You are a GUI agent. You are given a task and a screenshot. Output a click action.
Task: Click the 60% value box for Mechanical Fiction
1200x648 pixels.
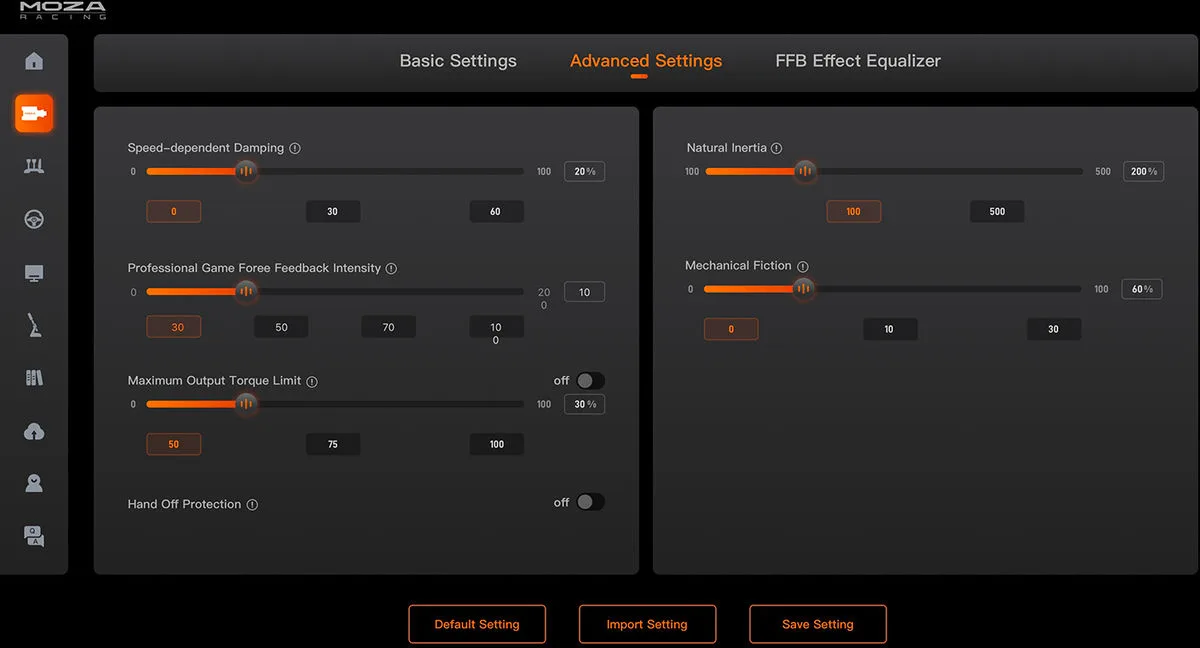[x=1142, y=290]
